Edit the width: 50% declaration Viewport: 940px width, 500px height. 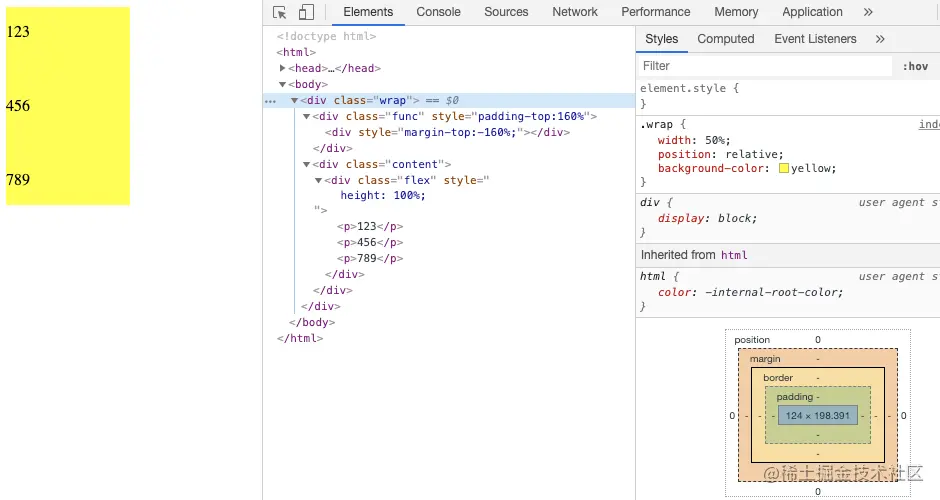coord(694,140)
